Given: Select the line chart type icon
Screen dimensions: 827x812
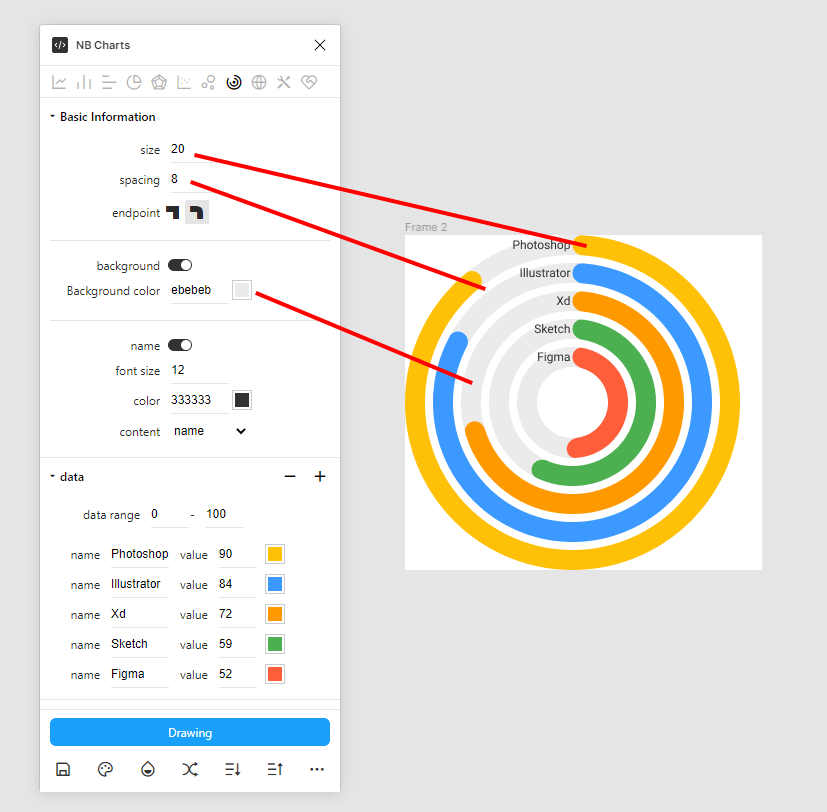Looking at the screenshot, I should coord(60,82).
